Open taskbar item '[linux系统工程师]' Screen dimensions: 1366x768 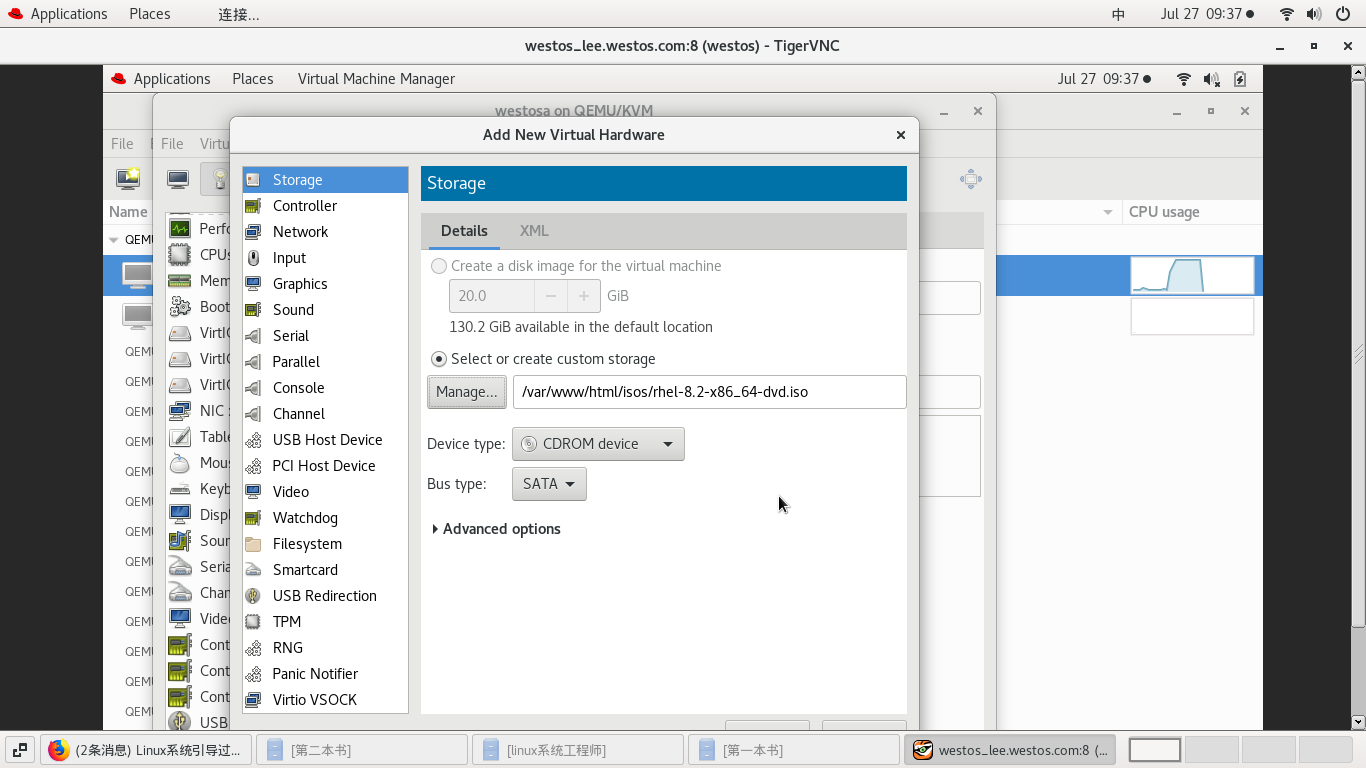click(578, 750)
